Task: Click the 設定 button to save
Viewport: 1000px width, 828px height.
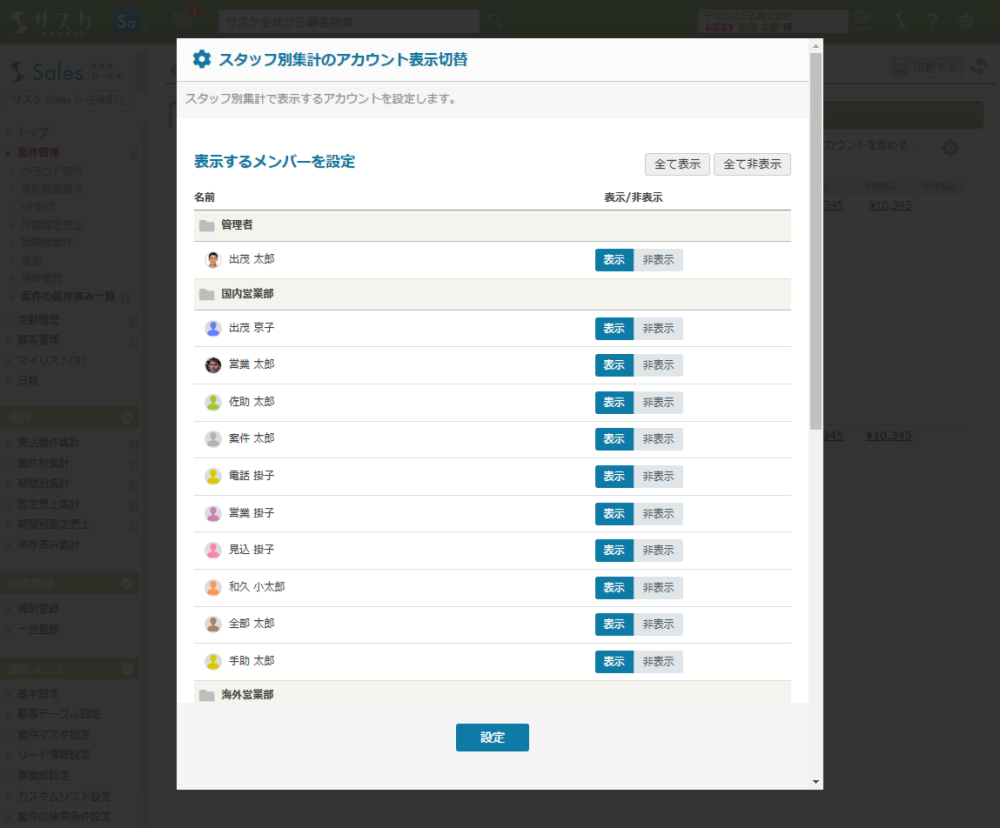Action: pyautogui.click(x=492, y=737)
